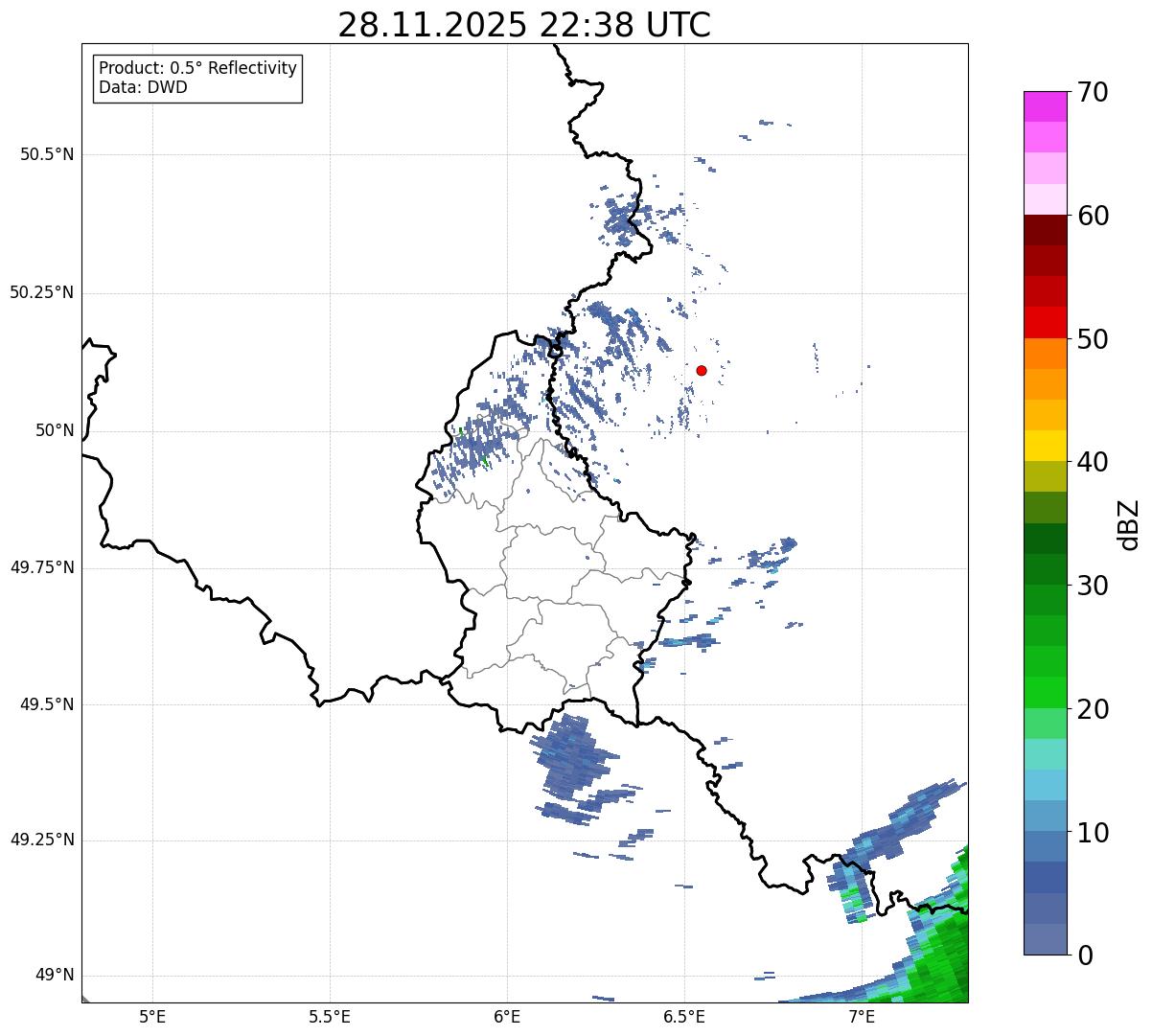Viewport: 1152px width, 1036px height.
Task: Click the 5.5°E longitude label
Action: pyautogui.click(x=330, y=1016)
